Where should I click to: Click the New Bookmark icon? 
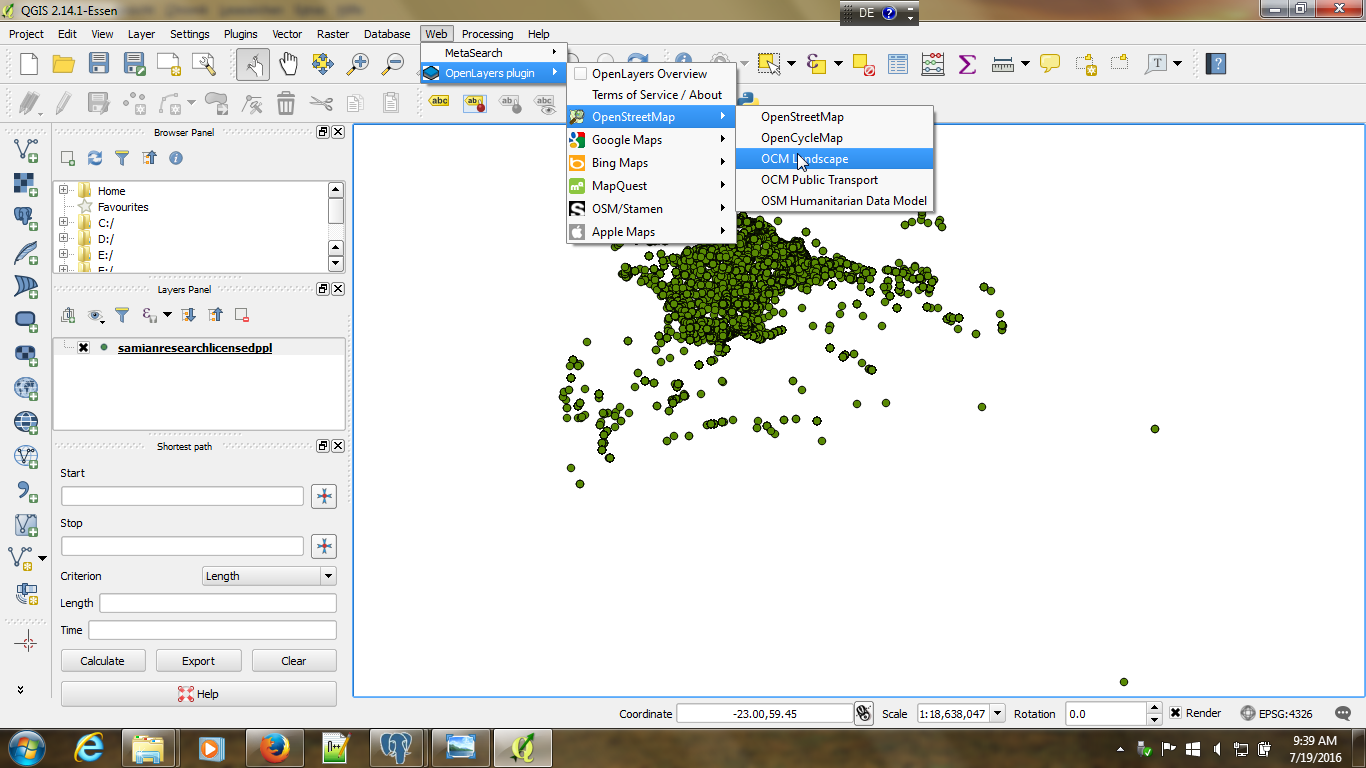coord(1085,64)
